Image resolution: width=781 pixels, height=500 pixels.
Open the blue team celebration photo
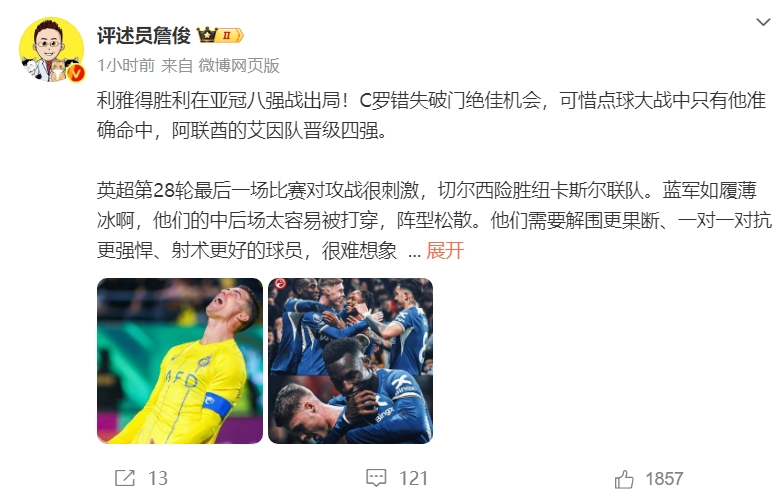tap(350, 361)
